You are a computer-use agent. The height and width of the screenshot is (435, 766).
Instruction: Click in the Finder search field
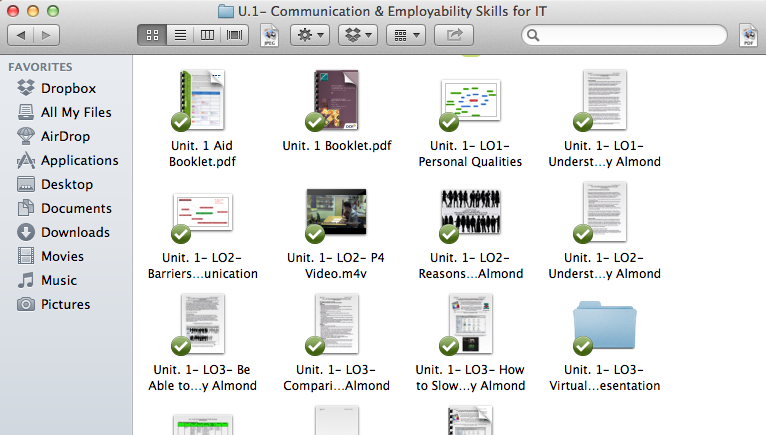tap(624, 35)
